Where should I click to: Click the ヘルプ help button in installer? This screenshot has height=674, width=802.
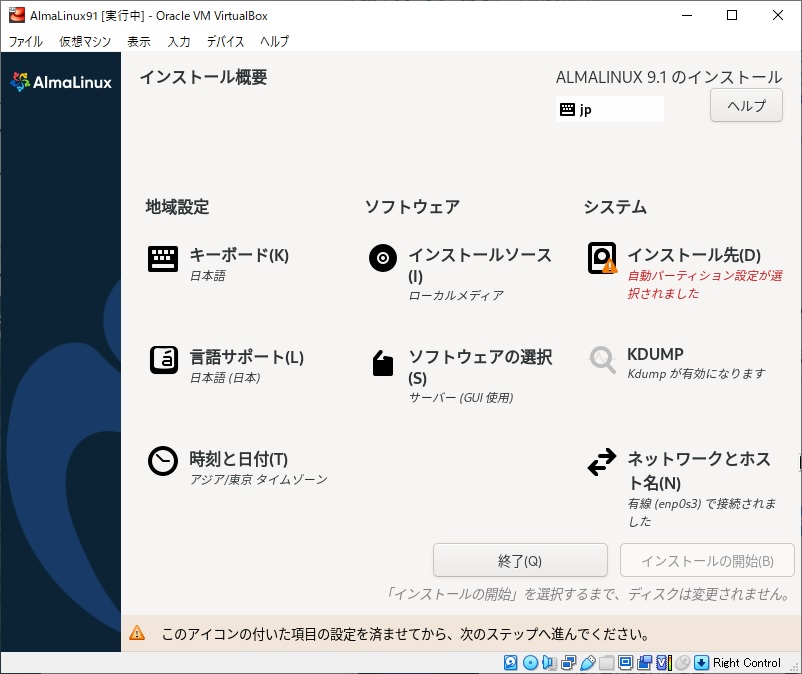[x=746, y=105]
